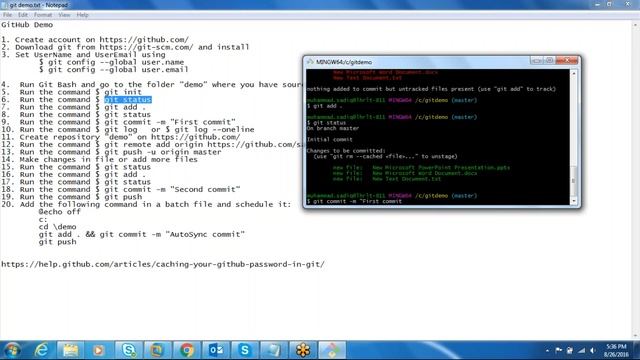Open the VirtualBox-style taskbar icon beside Chrome

pyautogui.click(x=157, y=350)
